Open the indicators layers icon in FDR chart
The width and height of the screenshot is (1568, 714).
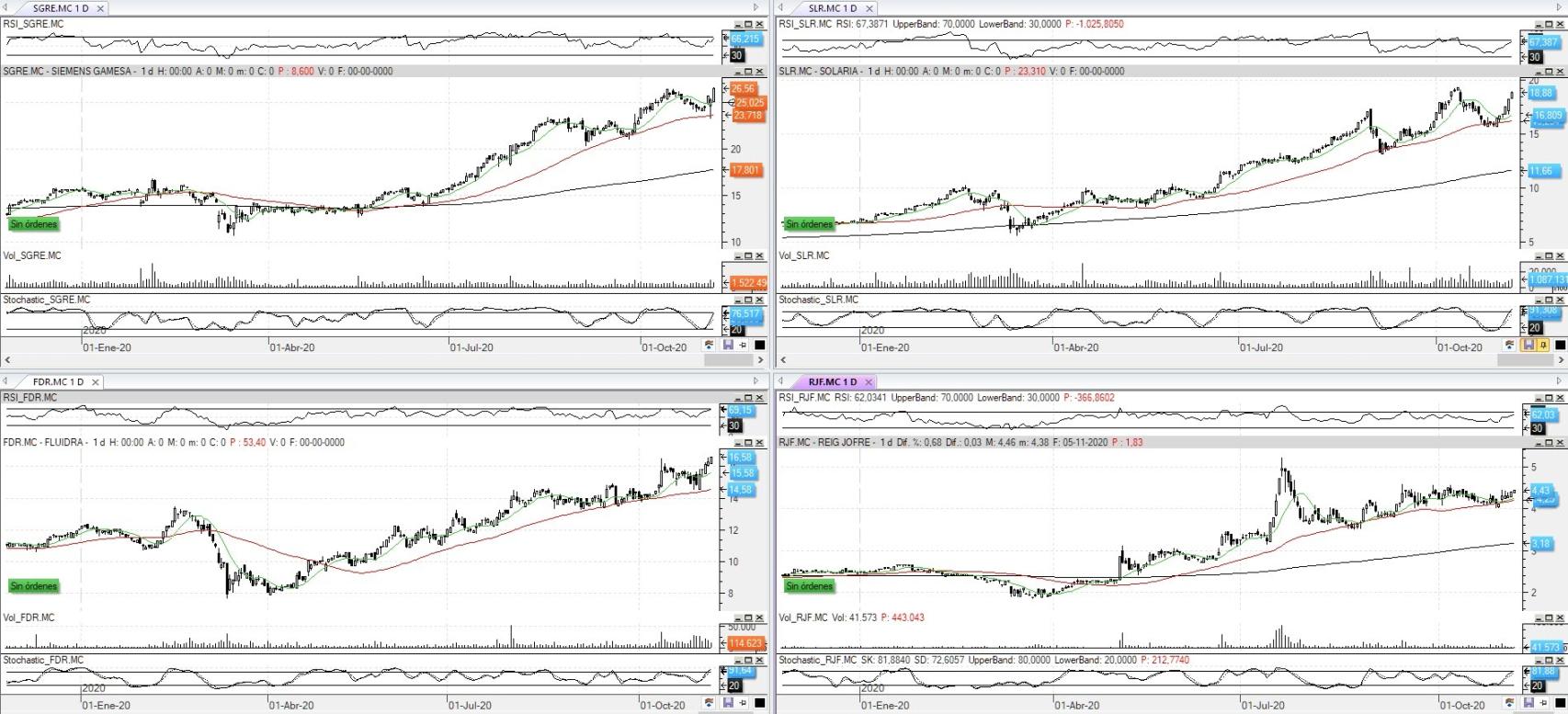point(710,704)
